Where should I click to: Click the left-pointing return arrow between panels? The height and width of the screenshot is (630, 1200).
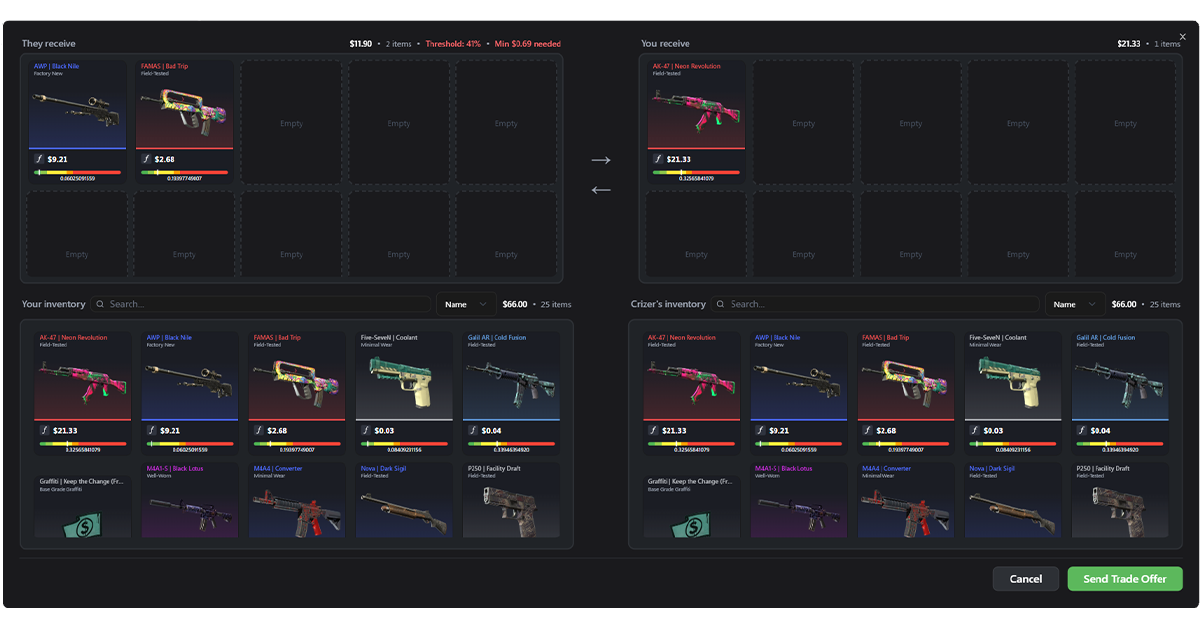coord(601,190)
